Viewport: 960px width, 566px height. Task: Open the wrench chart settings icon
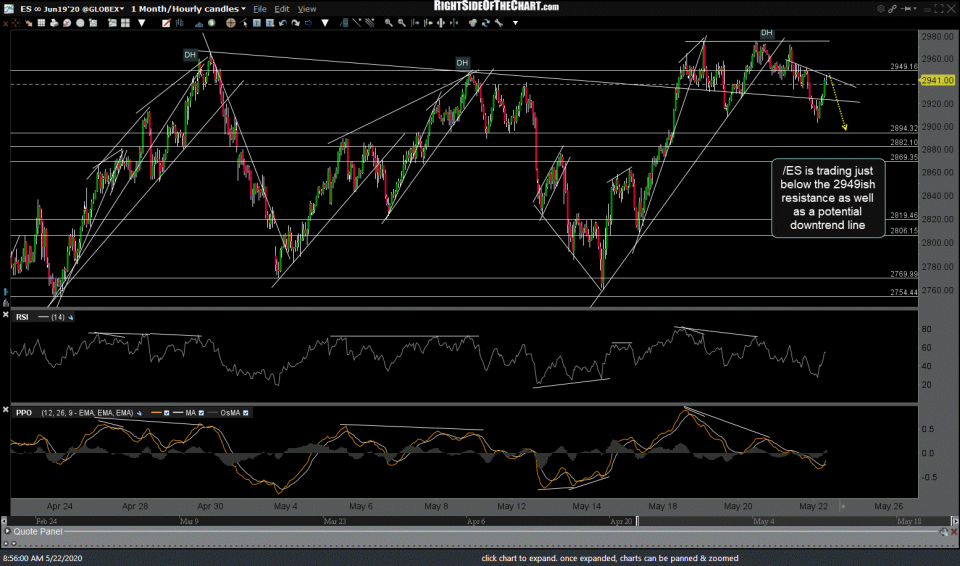click(498, 23)
